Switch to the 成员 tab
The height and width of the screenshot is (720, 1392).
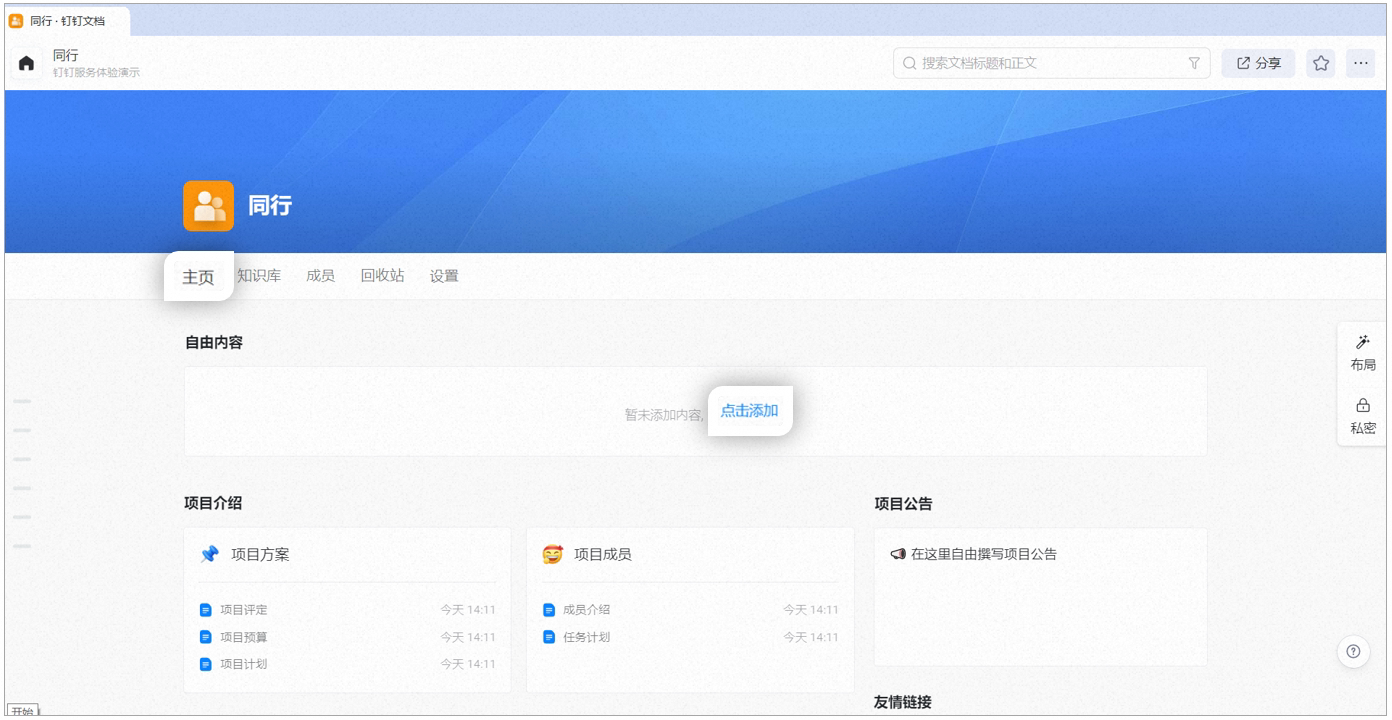(320, 276)
